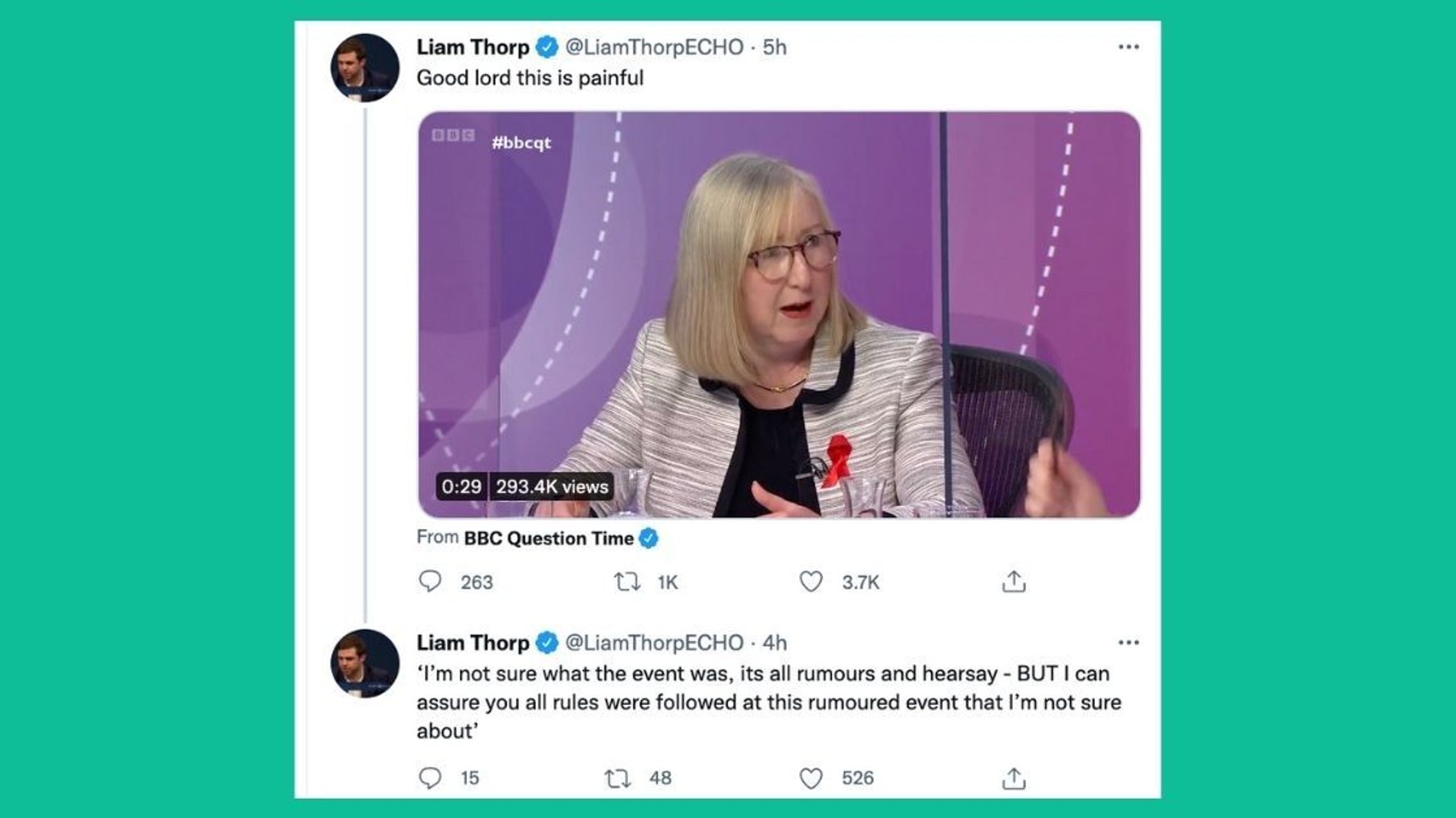Viewport: 1456px width, 818px height.
Task: Retweet the second tweet with 48 retweets
Action: coord(617,778)
